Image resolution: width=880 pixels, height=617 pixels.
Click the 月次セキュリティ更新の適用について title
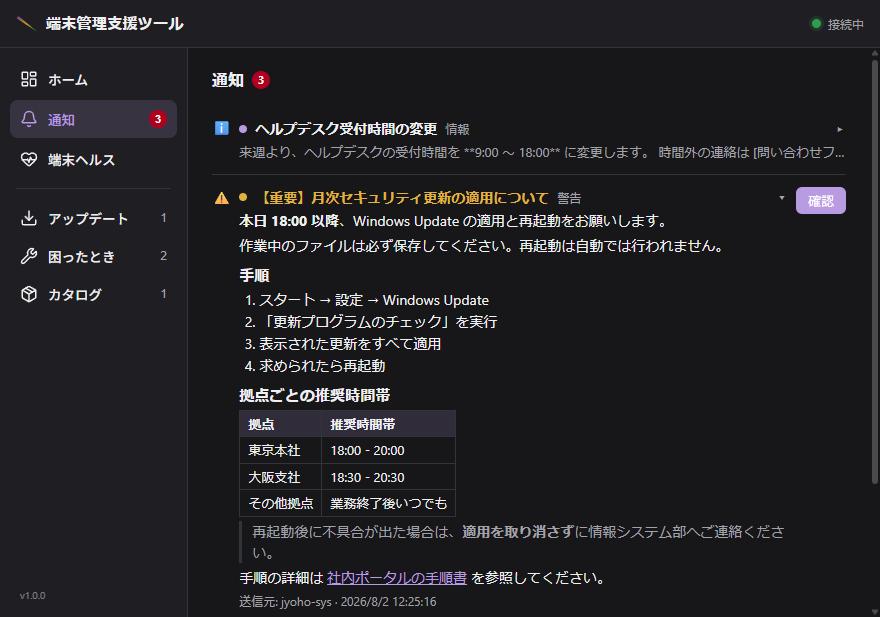pyautogui.click(x=403, y=198)
